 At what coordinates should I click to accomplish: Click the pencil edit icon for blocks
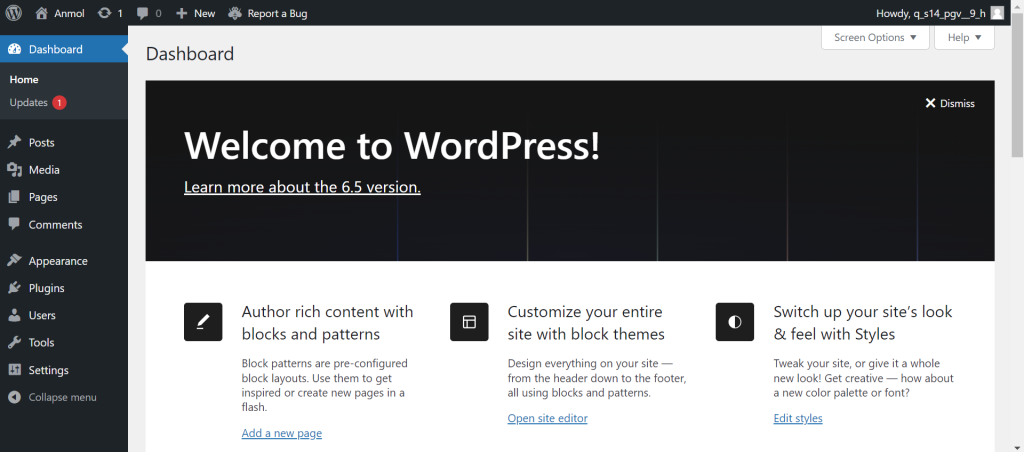click(x=203, y=322)
